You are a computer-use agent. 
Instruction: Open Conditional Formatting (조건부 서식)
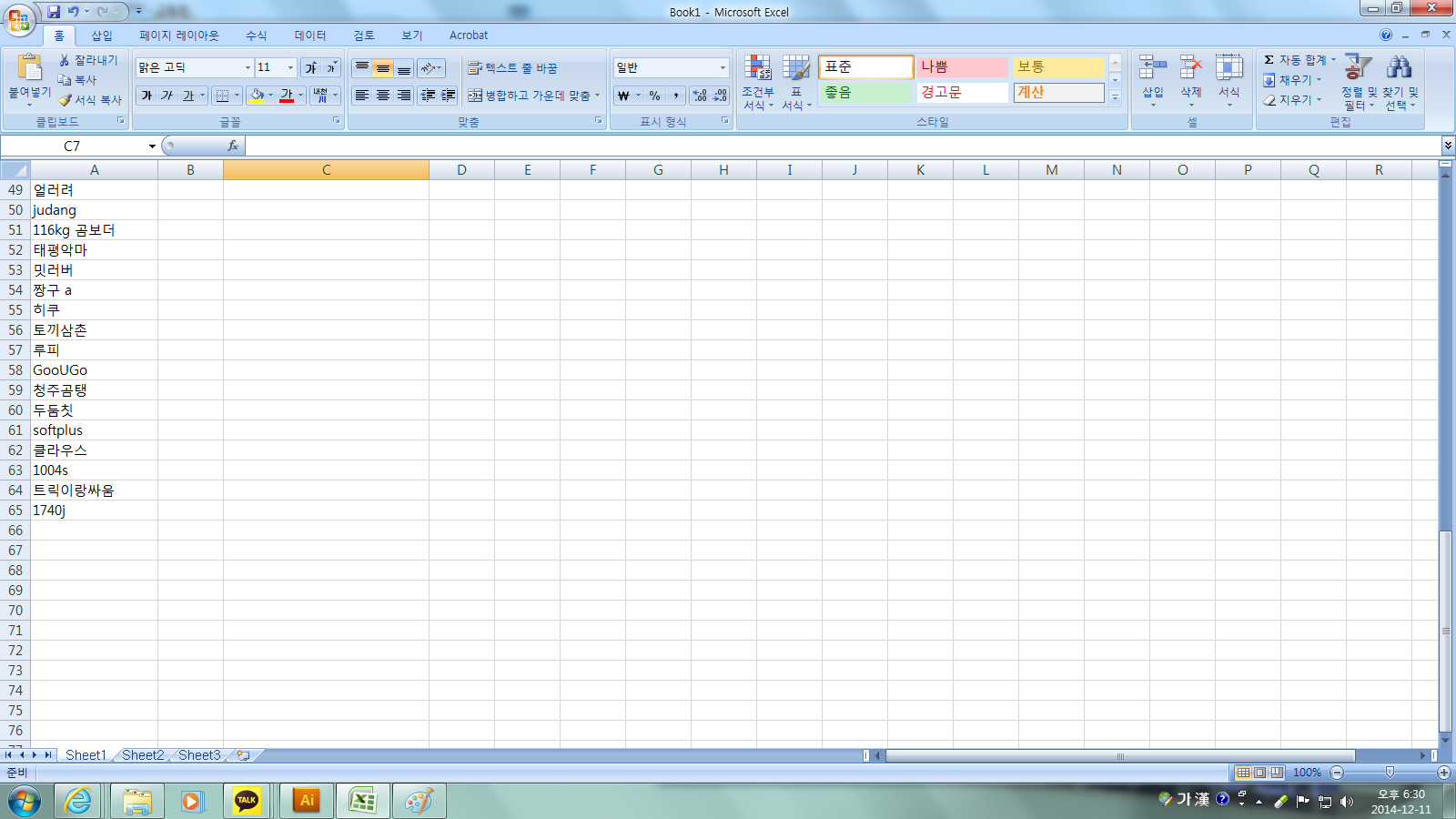758,82
